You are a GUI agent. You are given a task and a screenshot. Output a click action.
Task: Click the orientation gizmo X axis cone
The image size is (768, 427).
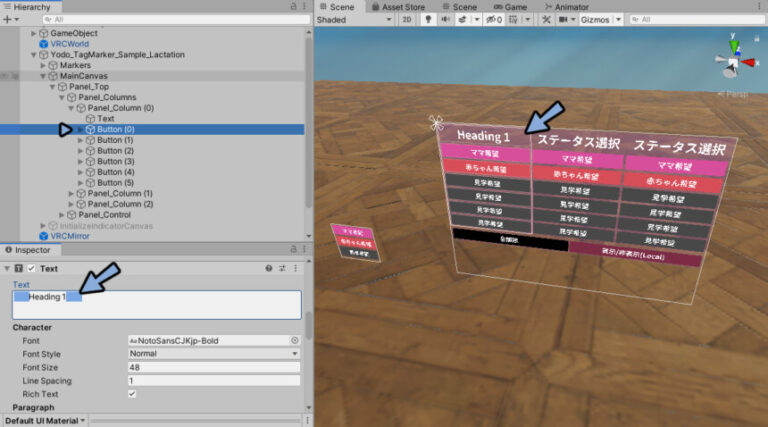[x=748, y=62]
